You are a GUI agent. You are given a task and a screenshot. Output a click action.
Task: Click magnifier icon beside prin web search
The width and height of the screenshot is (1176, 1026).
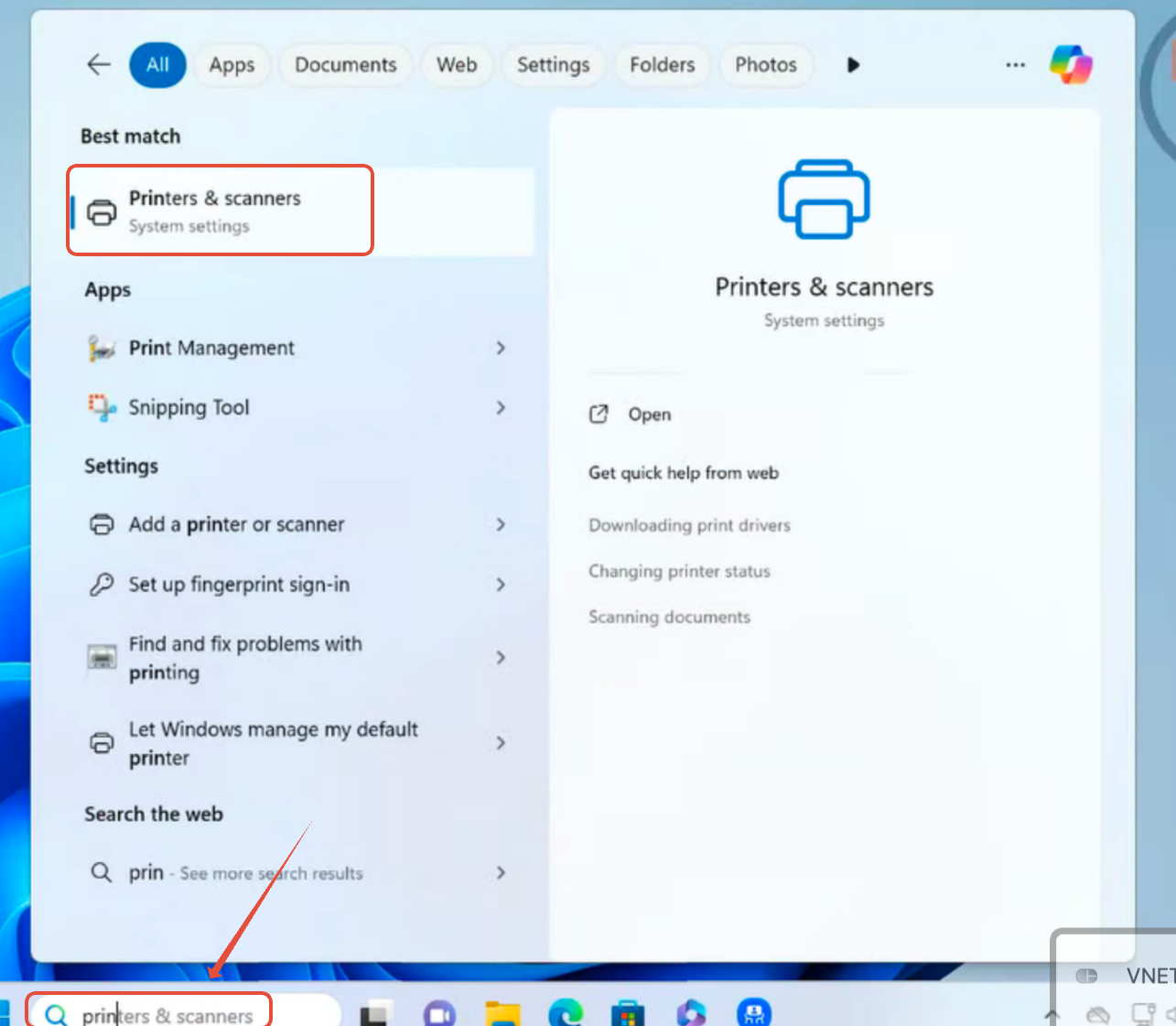pos(102,872)
